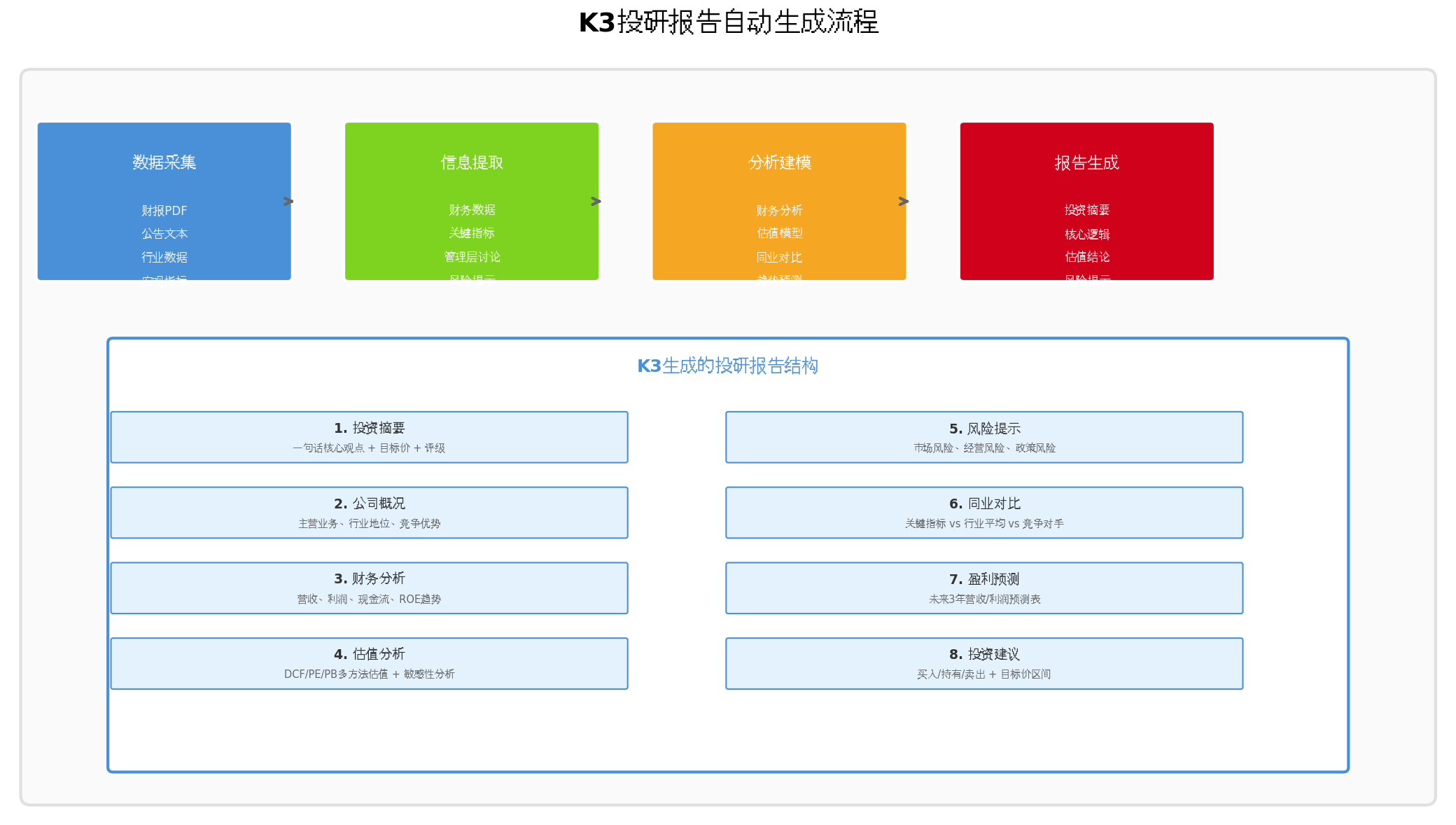Click the heading '8. 投资建议'
Screen dimensions: 1456x825
[x=985, y=654]
